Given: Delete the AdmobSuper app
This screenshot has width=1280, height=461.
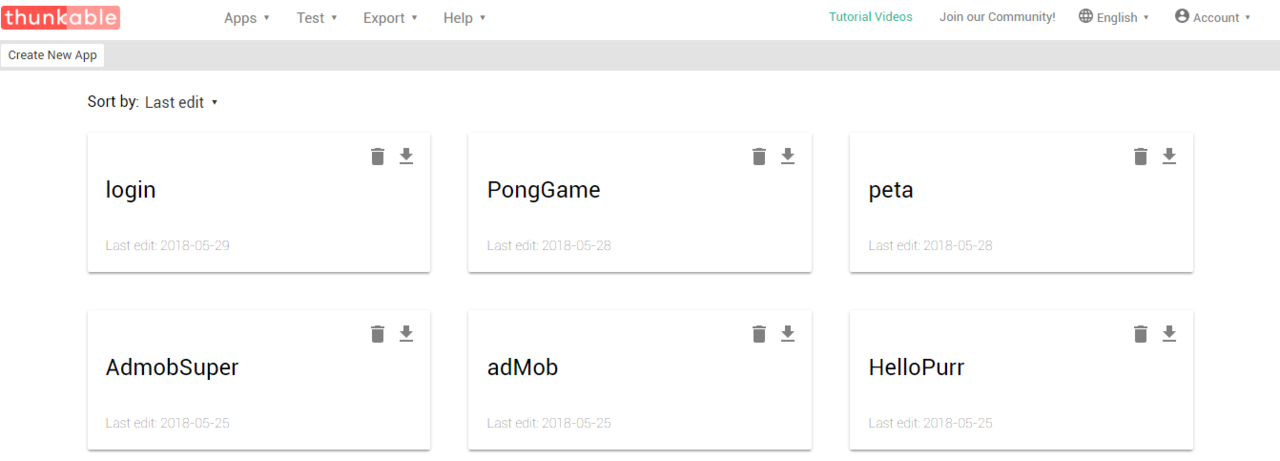Looking at the screenshot, I should click(377, 334).
